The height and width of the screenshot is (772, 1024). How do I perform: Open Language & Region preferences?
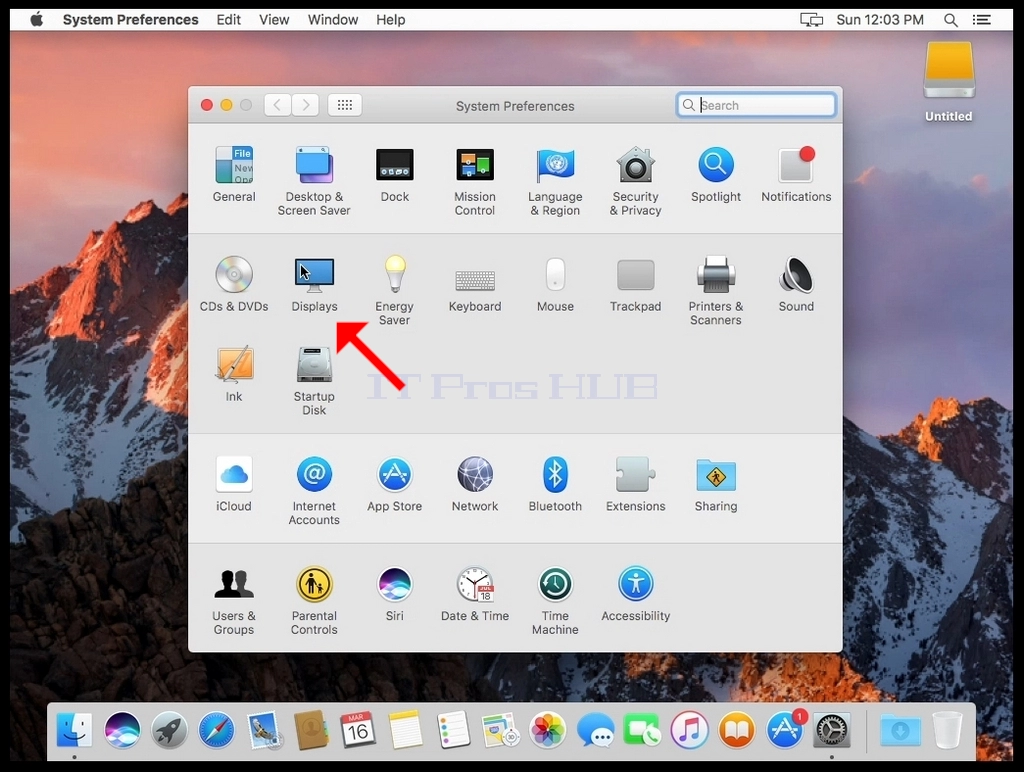[x=555, y=165]
